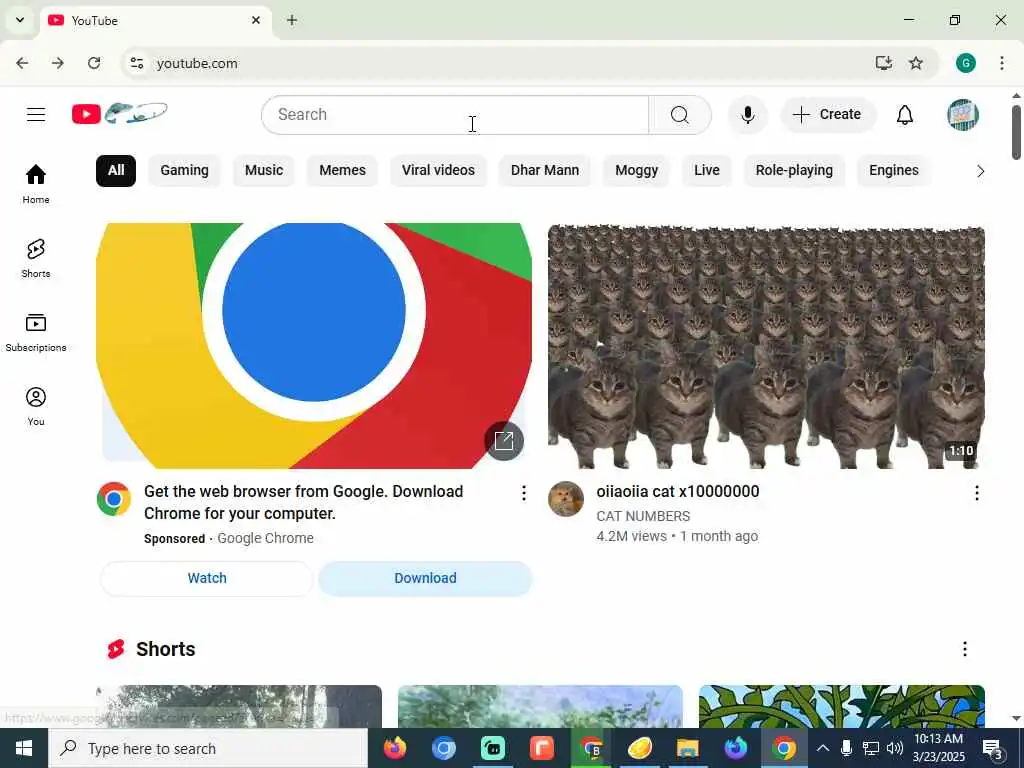Viewport: 1024px width, 768px height.
Task: Bookmark this page with the star
Action: (916, 63)
